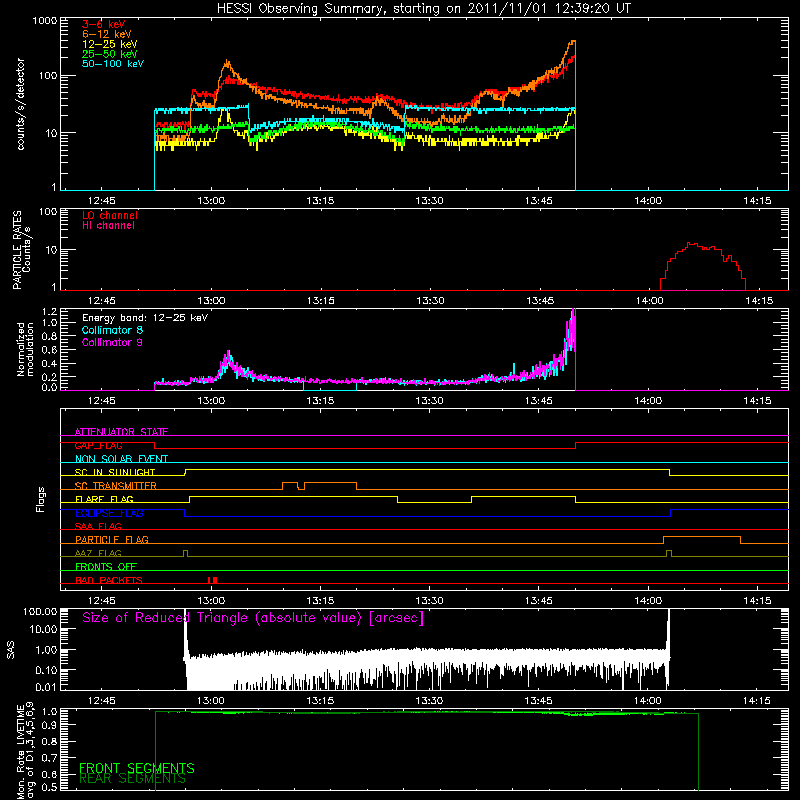Select the FRONT SEGMENTS legend label
The image size is (800, 800).
click(137, 768)
